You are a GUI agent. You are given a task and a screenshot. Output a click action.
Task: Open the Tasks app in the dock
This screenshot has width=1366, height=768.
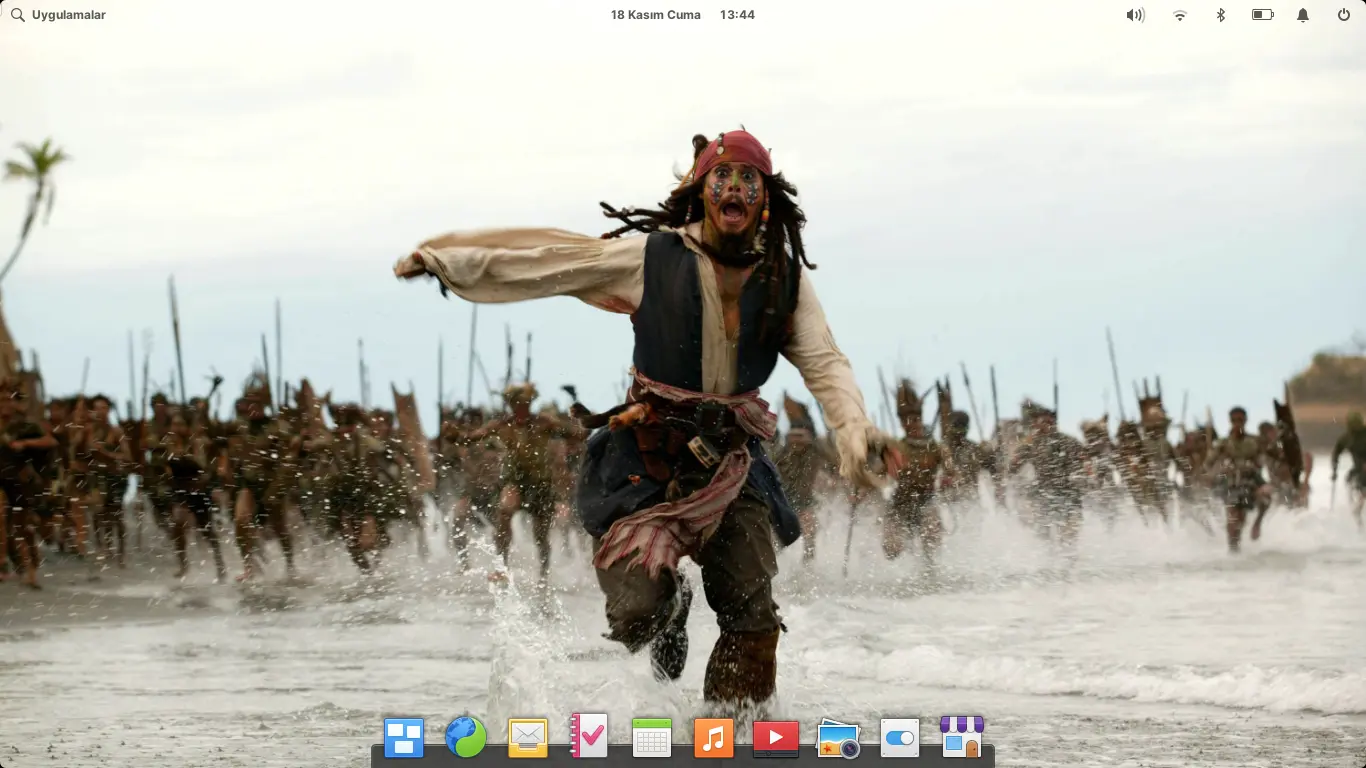coord(589,736)
